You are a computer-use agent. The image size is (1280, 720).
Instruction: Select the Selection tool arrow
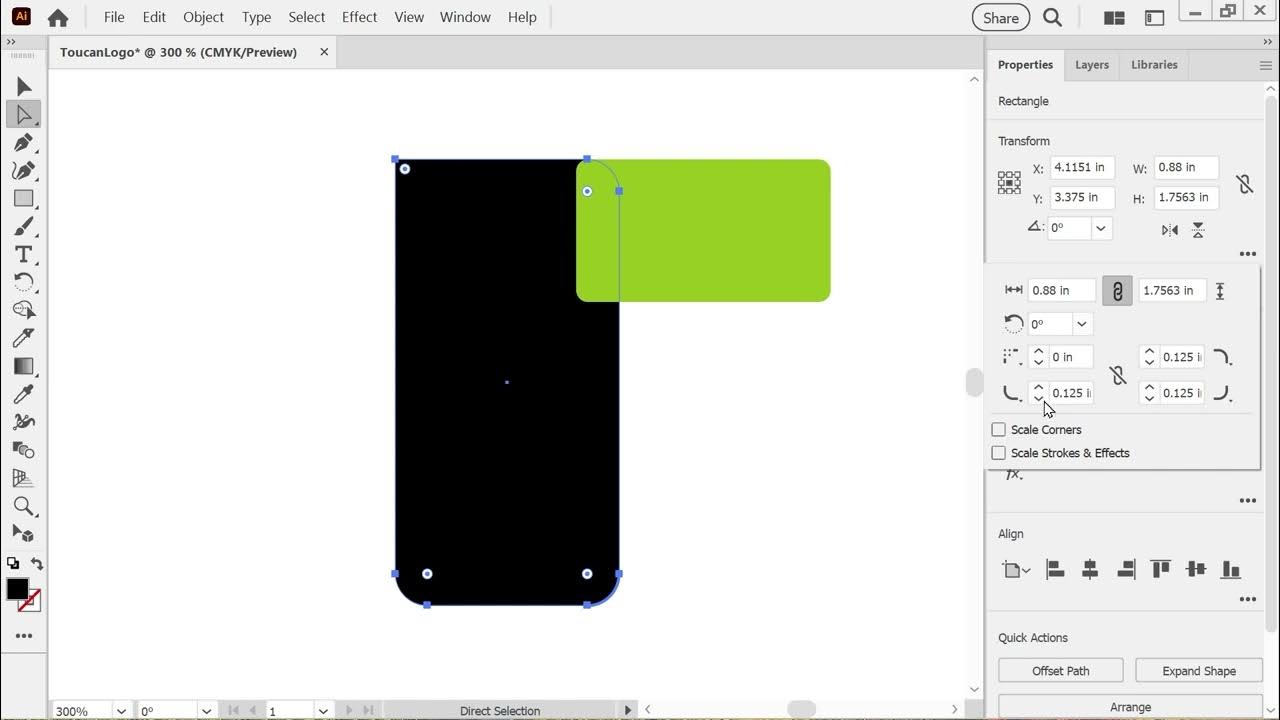24,87
